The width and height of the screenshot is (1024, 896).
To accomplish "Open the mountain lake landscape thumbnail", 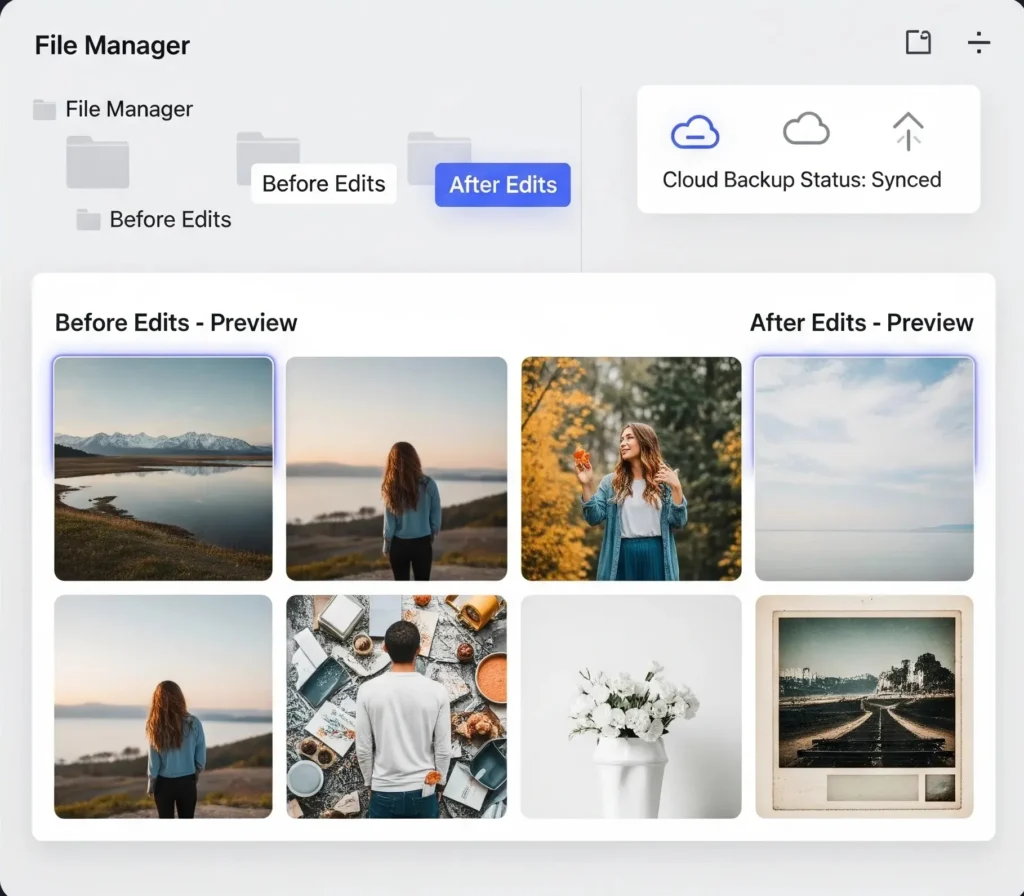I will point(163,468).
